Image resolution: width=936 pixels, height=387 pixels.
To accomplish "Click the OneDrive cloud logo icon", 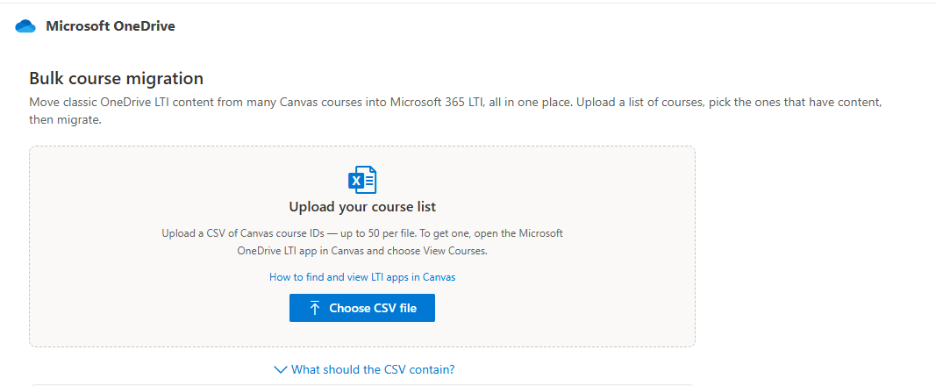I will (26, 26).
